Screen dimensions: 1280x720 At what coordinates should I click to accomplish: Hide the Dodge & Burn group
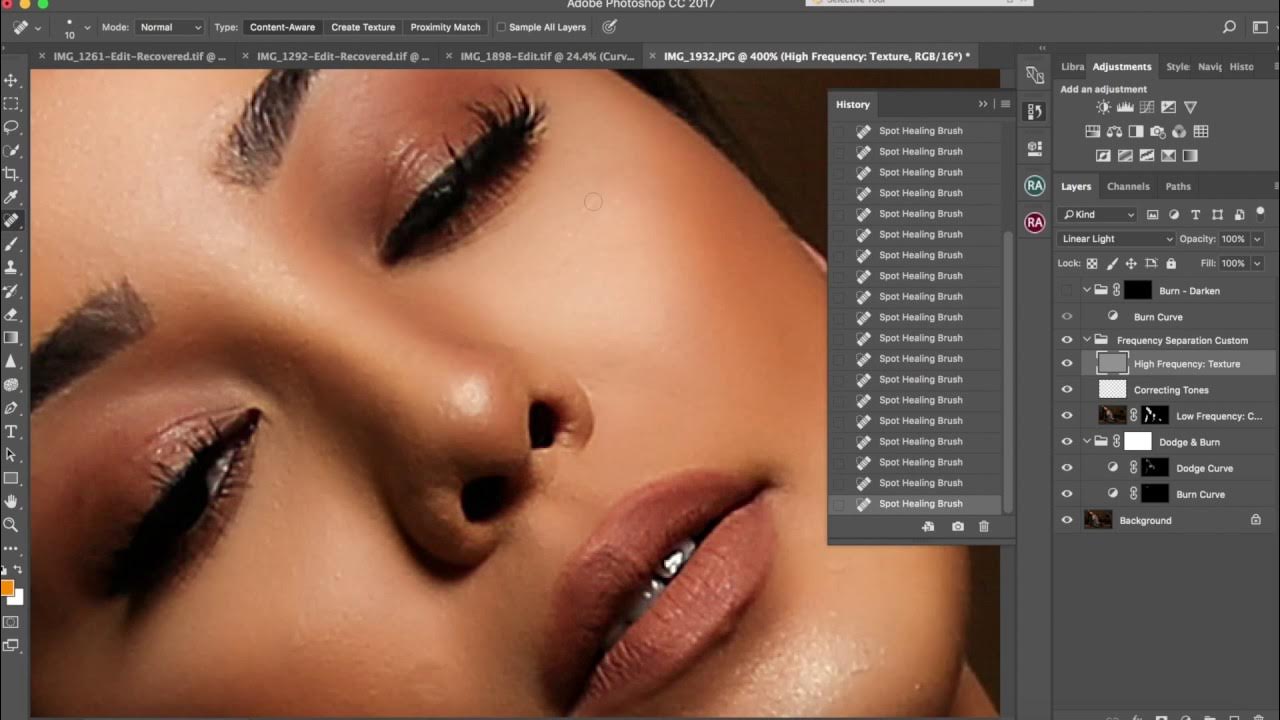1067,442
